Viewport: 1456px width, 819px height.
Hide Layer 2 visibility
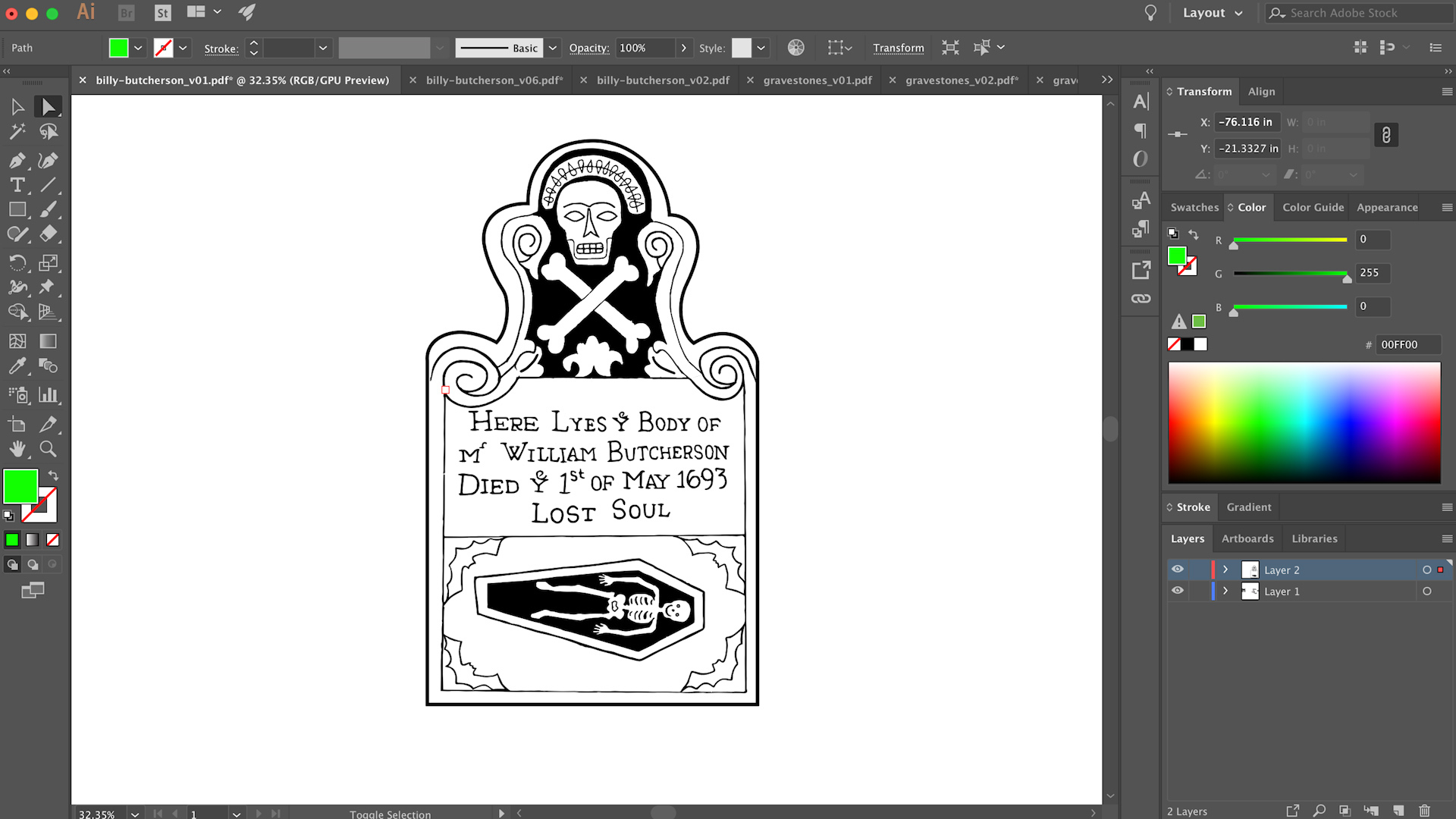point(1178,569)
